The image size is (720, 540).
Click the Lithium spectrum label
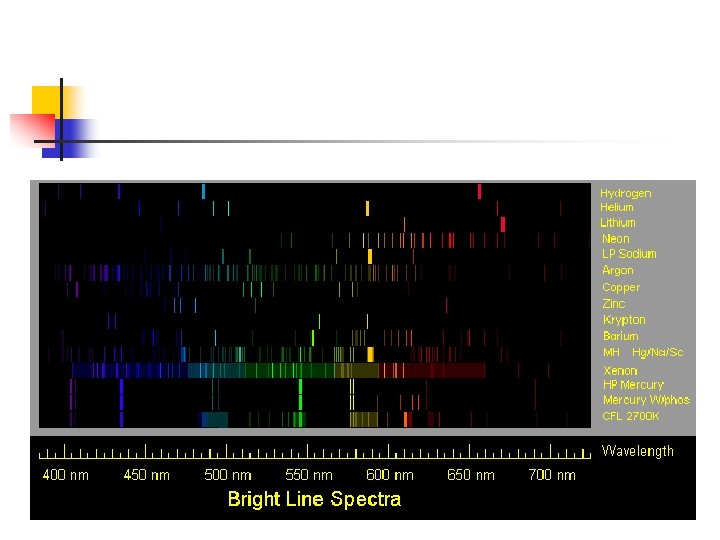618,223
